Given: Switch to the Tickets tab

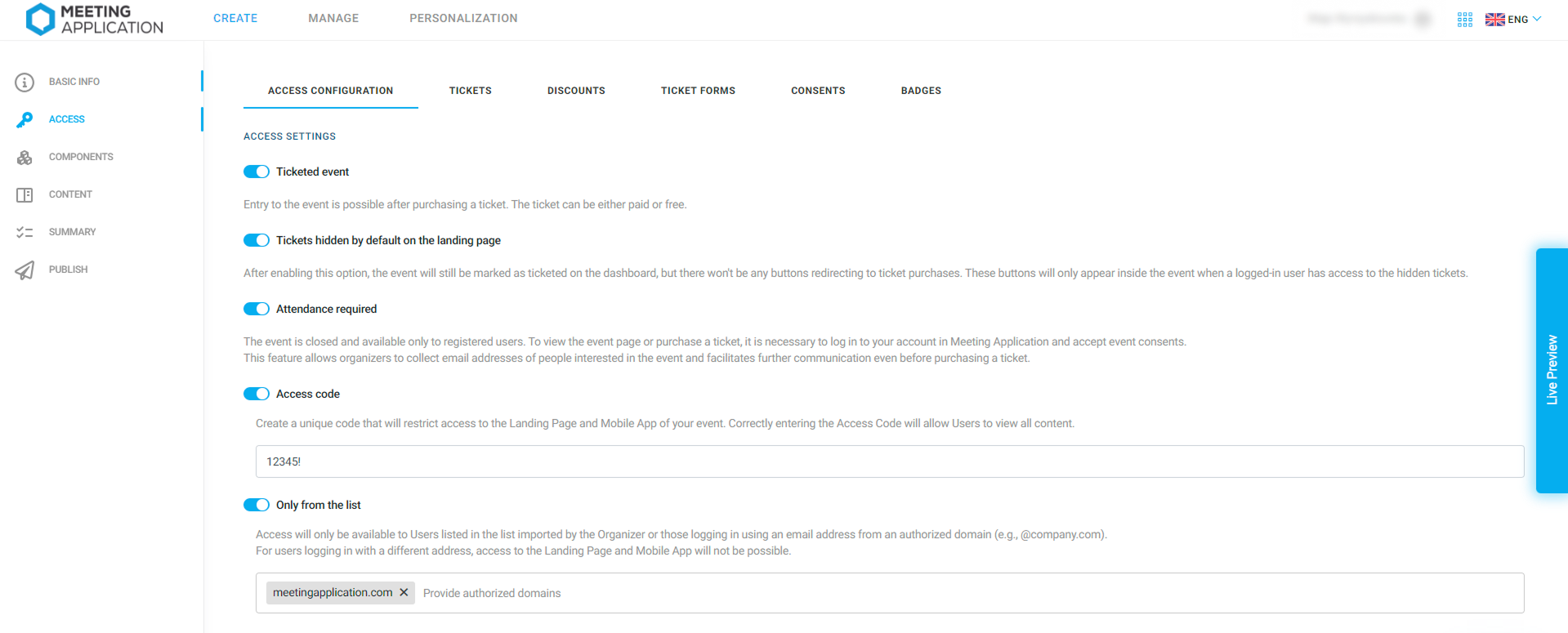Looking at the screenshot, I should 471,91.
